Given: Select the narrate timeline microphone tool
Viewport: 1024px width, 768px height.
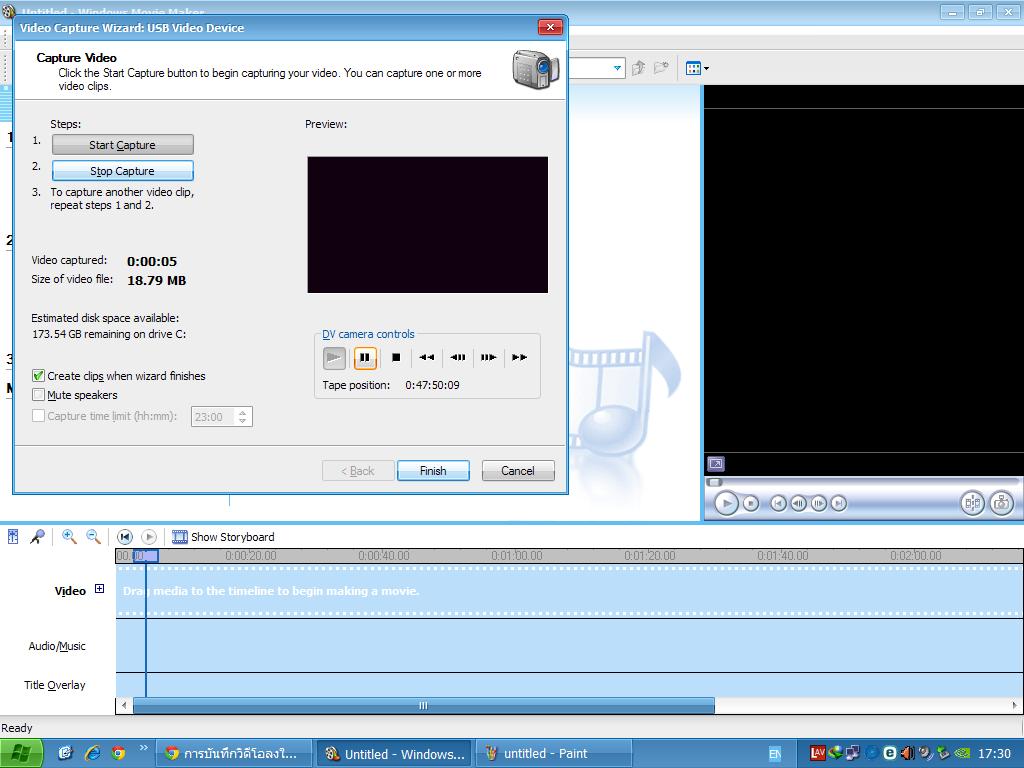Looking at the screenshot, I should pyautogui.click(x=36, y=536).
